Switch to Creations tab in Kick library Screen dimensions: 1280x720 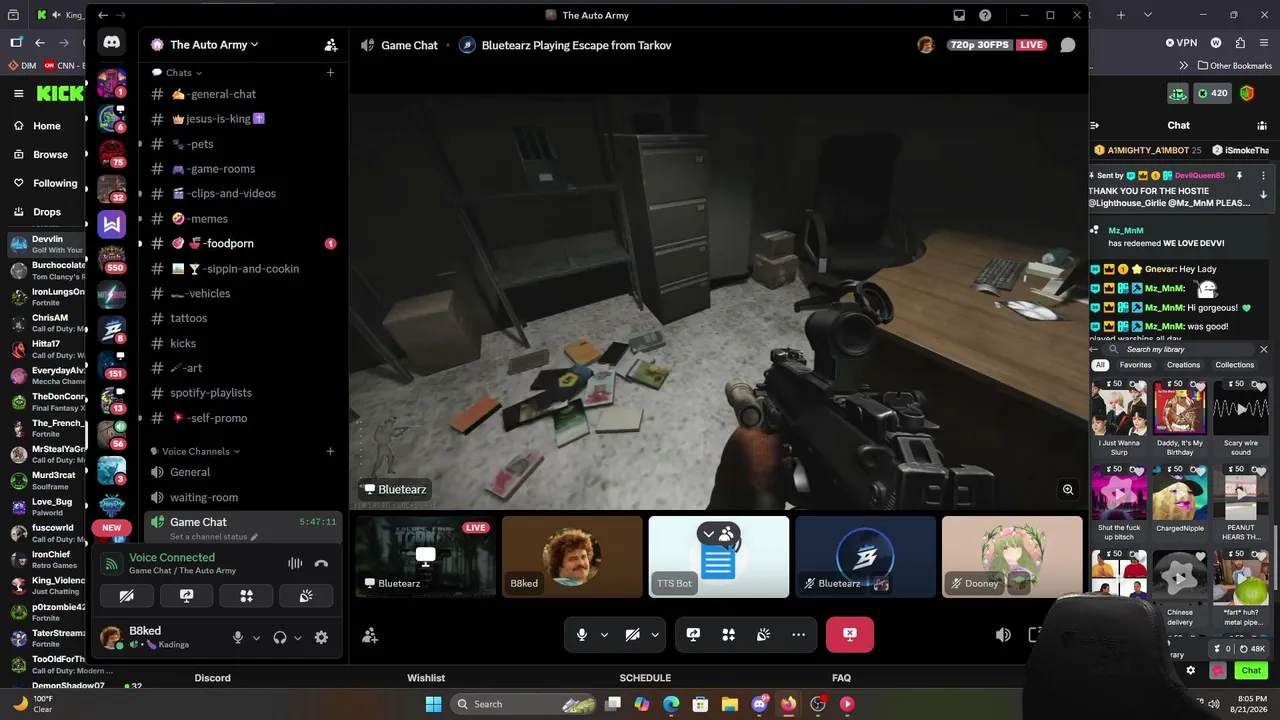(x=1183, y=365)
